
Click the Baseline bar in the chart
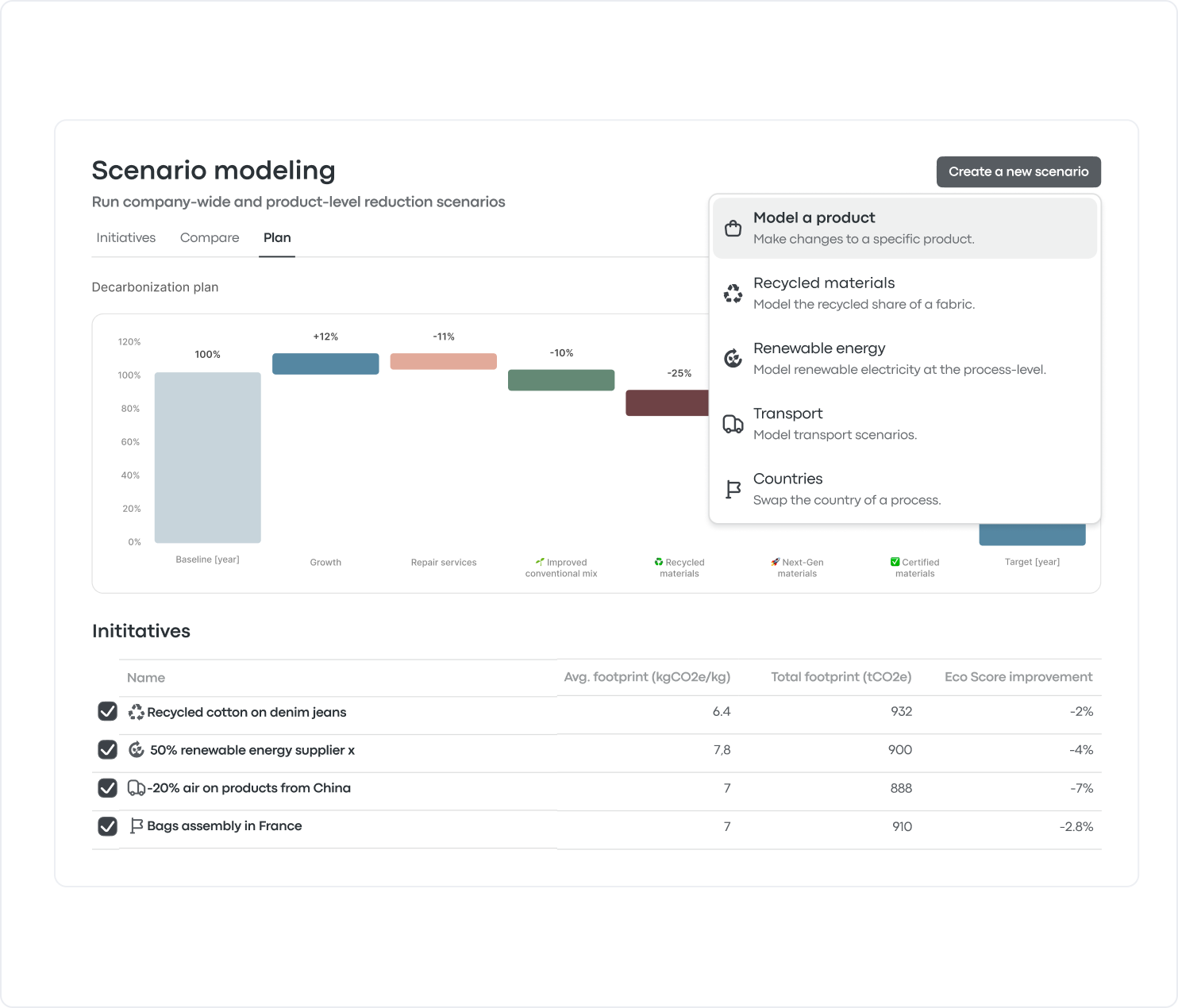[207, 458]
